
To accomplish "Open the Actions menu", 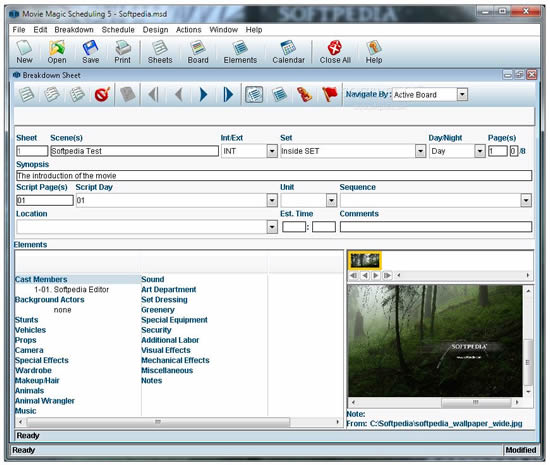I will 189,30.
